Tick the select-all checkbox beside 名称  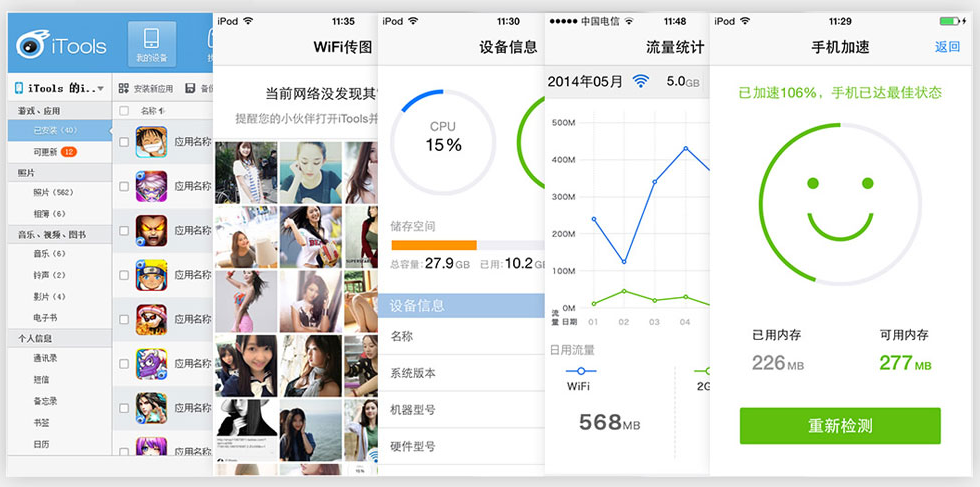click(x=124, y=111)
